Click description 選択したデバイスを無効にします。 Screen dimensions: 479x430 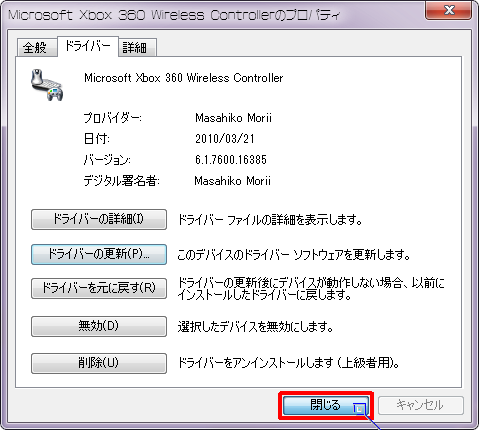255,327
